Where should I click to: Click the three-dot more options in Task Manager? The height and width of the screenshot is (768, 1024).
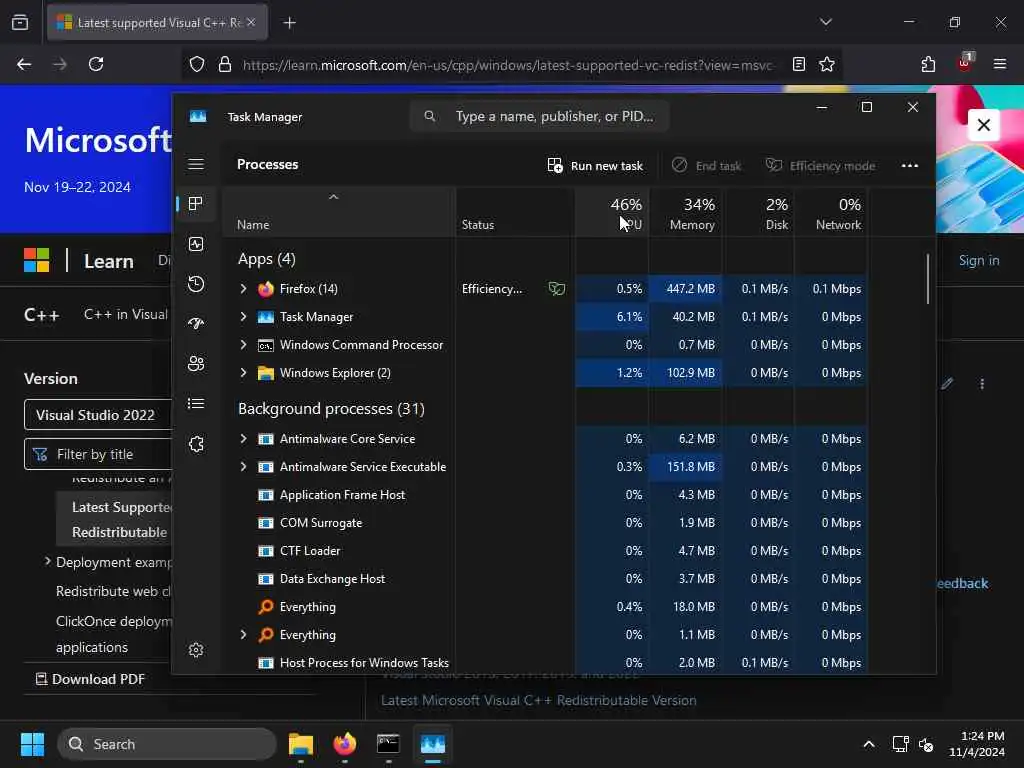[910, 166]
